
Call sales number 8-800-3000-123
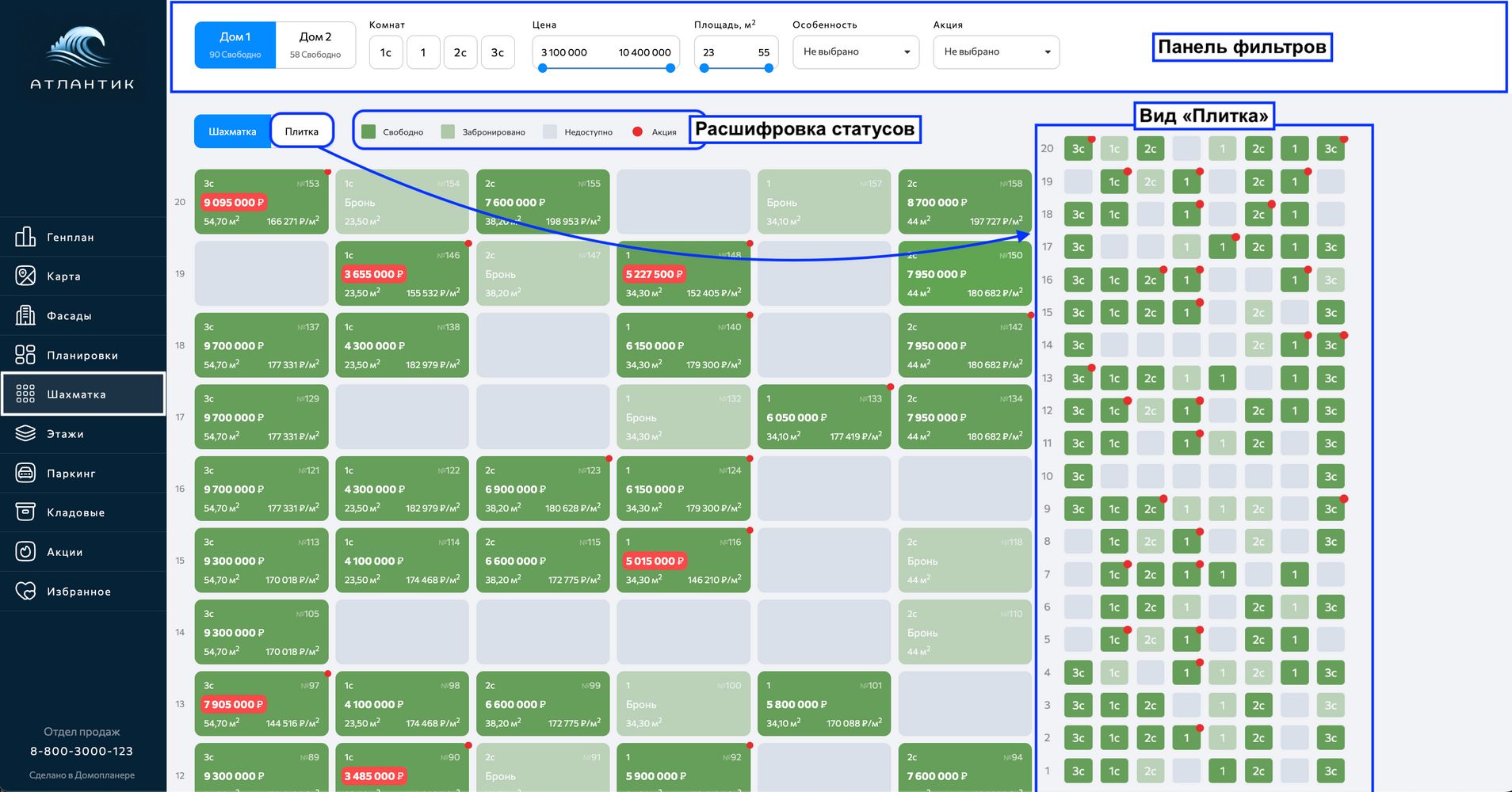coord(82,751)
